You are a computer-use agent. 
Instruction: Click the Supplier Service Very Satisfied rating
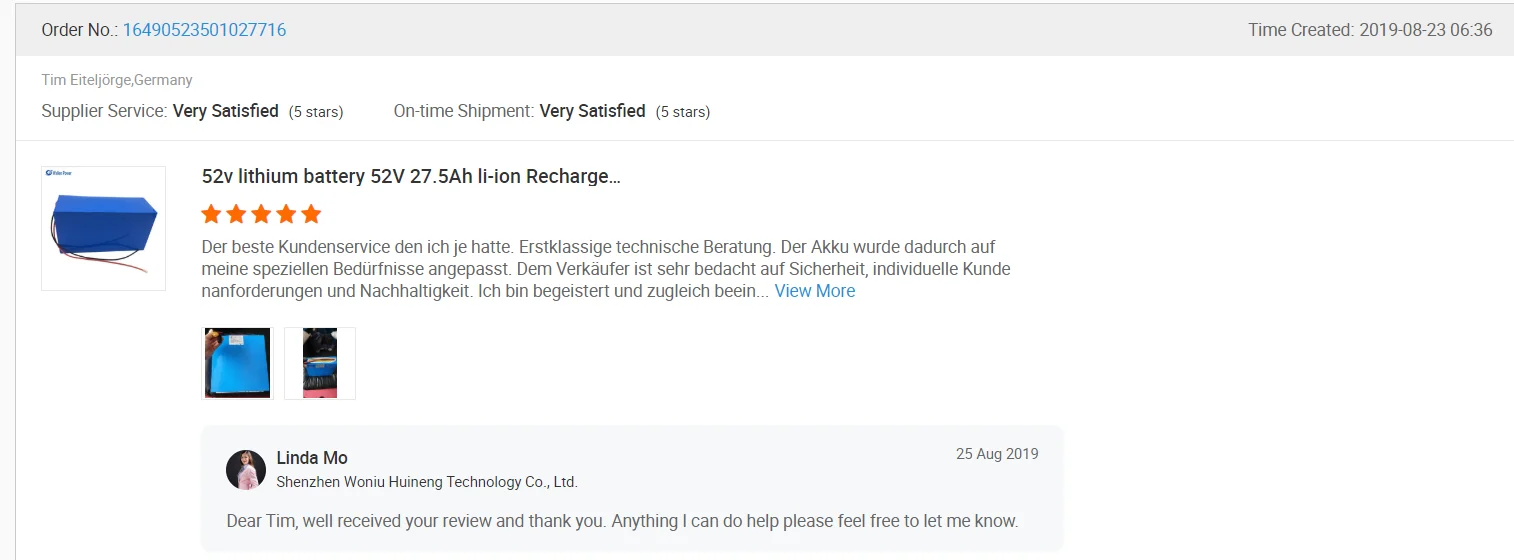pos(225,111)
